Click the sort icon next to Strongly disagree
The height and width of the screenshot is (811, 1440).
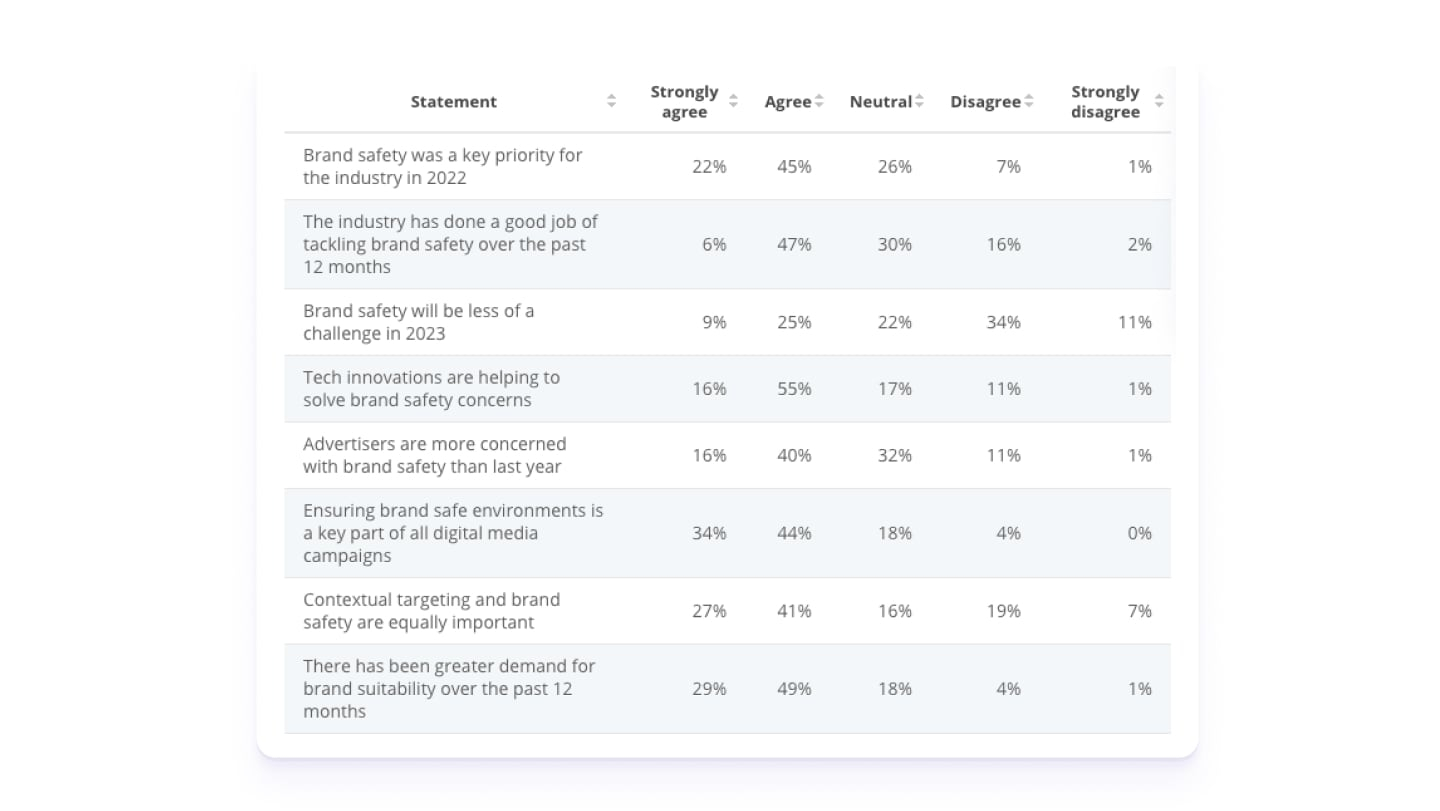coord(1159,101)
